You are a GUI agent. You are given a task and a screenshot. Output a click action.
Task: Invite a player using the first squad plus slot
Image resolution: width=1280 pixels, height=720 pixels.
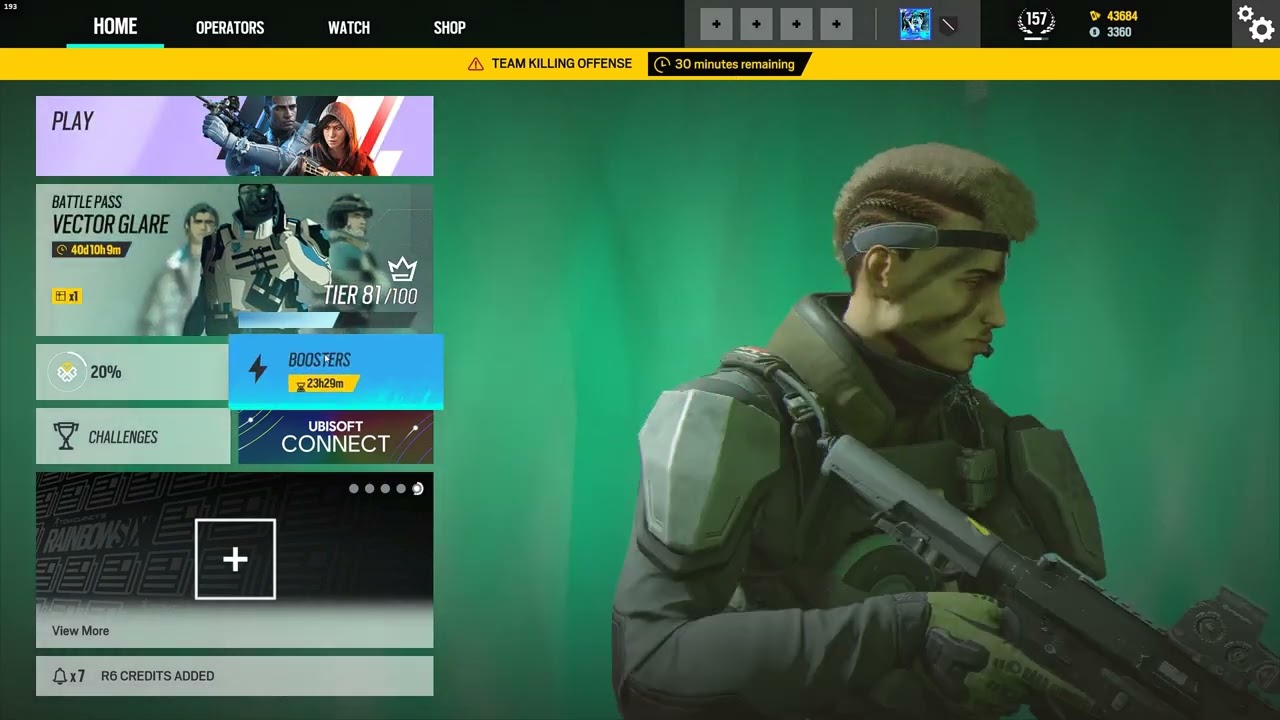coord(716,24)
